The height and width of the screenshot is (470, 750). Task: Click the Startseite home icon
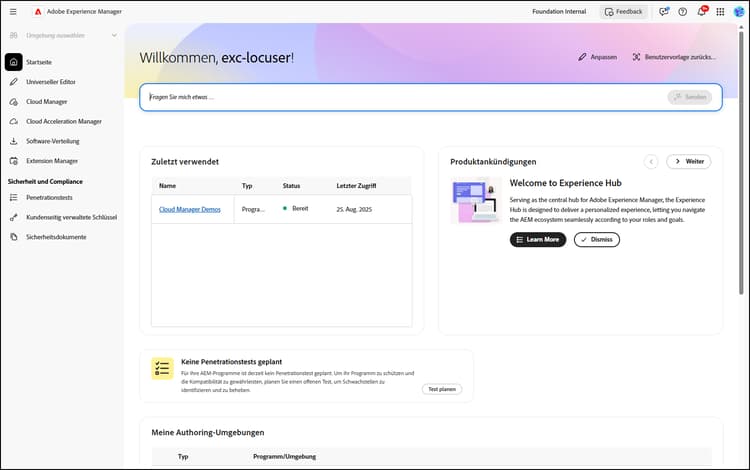13,62
